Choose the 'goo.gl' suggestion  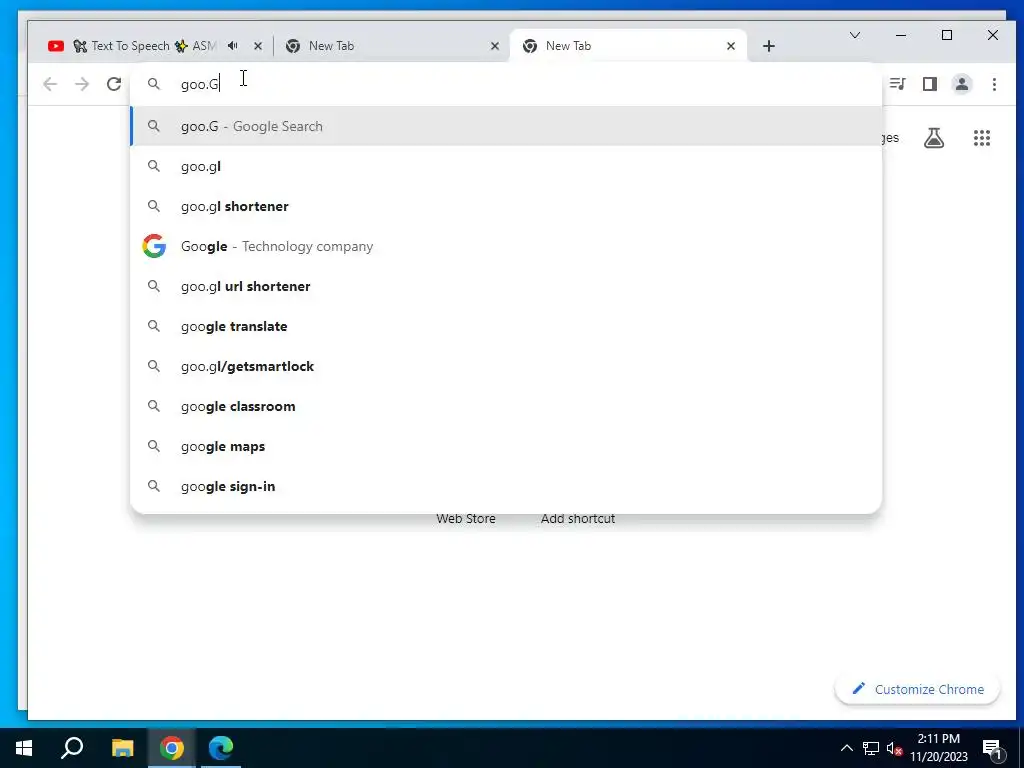[506, 167]
